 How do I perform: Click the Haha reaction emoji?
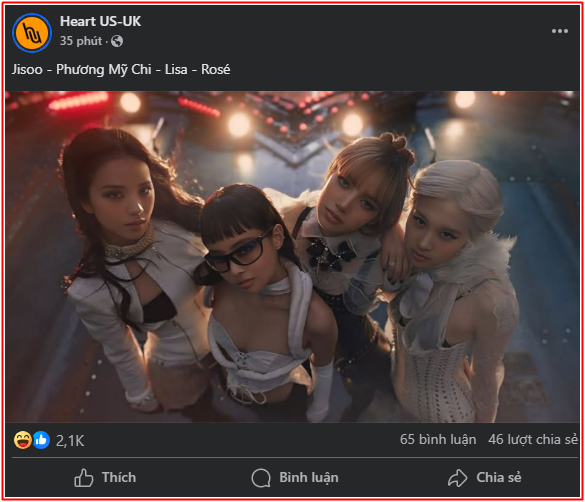[x=23, y=440]
